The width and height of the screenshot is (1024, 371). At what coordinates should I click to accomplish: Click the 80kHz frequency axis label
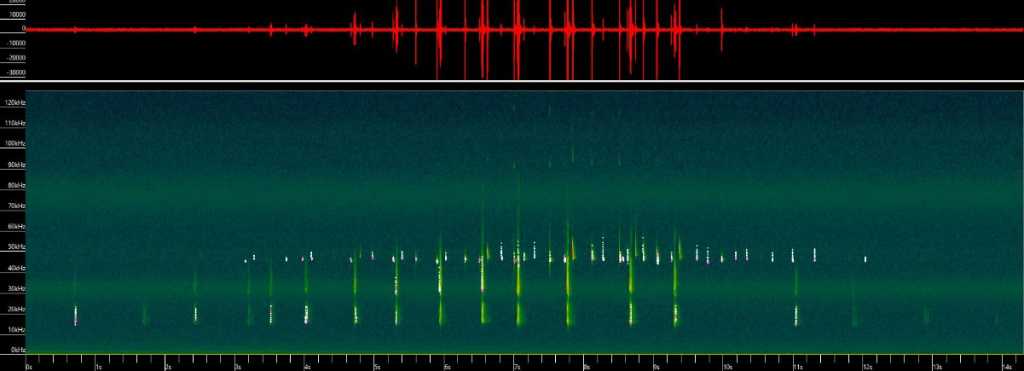[16, 186]
